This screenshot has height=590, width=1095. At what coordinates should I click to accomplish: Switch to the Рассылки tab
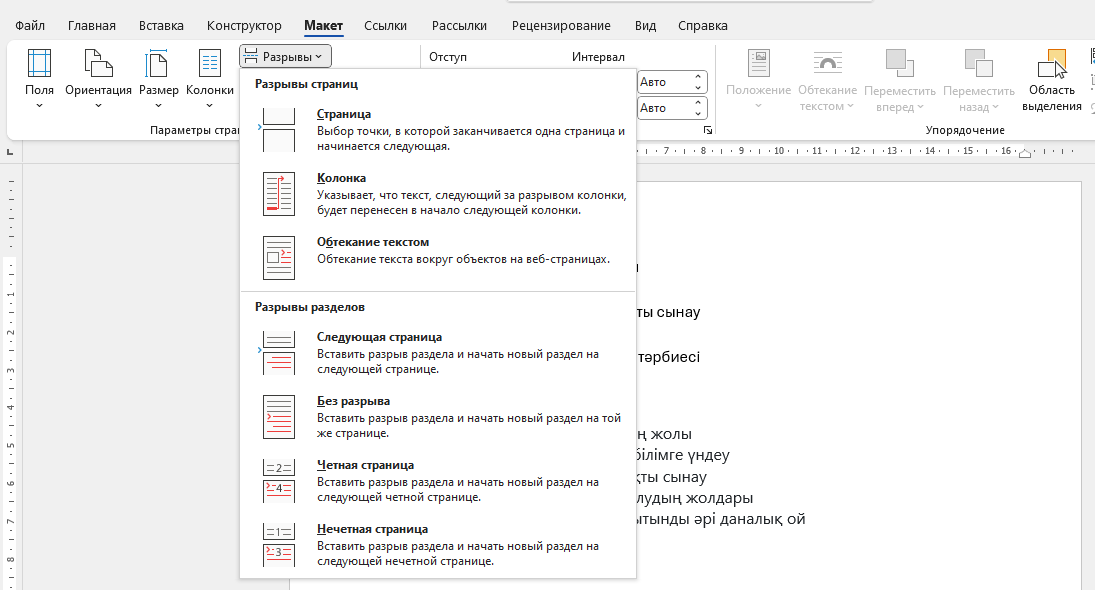click(x=459, y=26)
